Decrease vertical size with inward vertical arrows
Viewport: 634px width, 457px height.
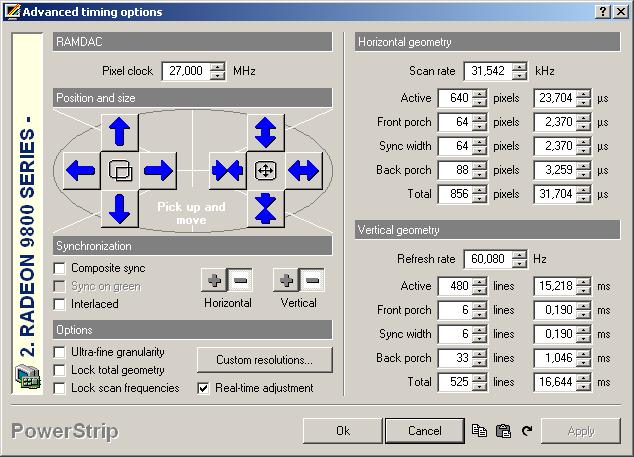266,209
